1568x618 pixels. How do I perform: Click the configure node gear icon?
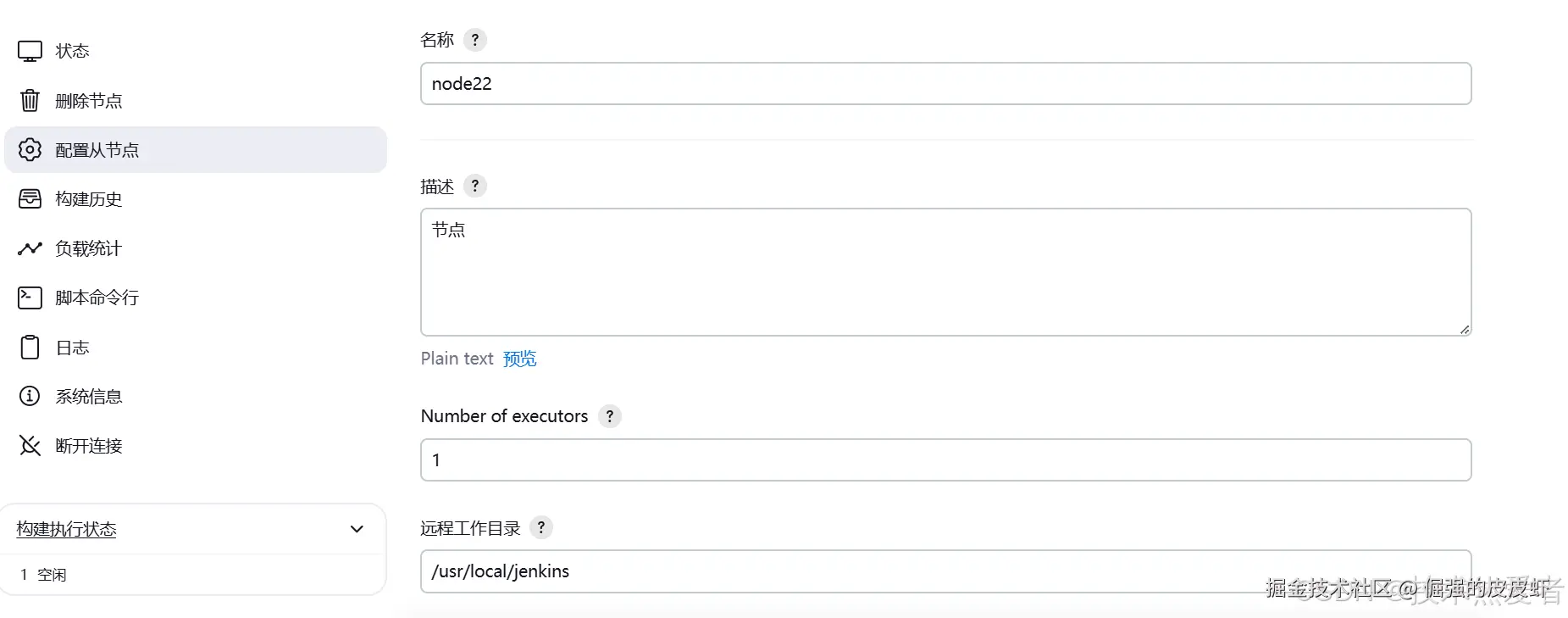[x=30, y=150]
